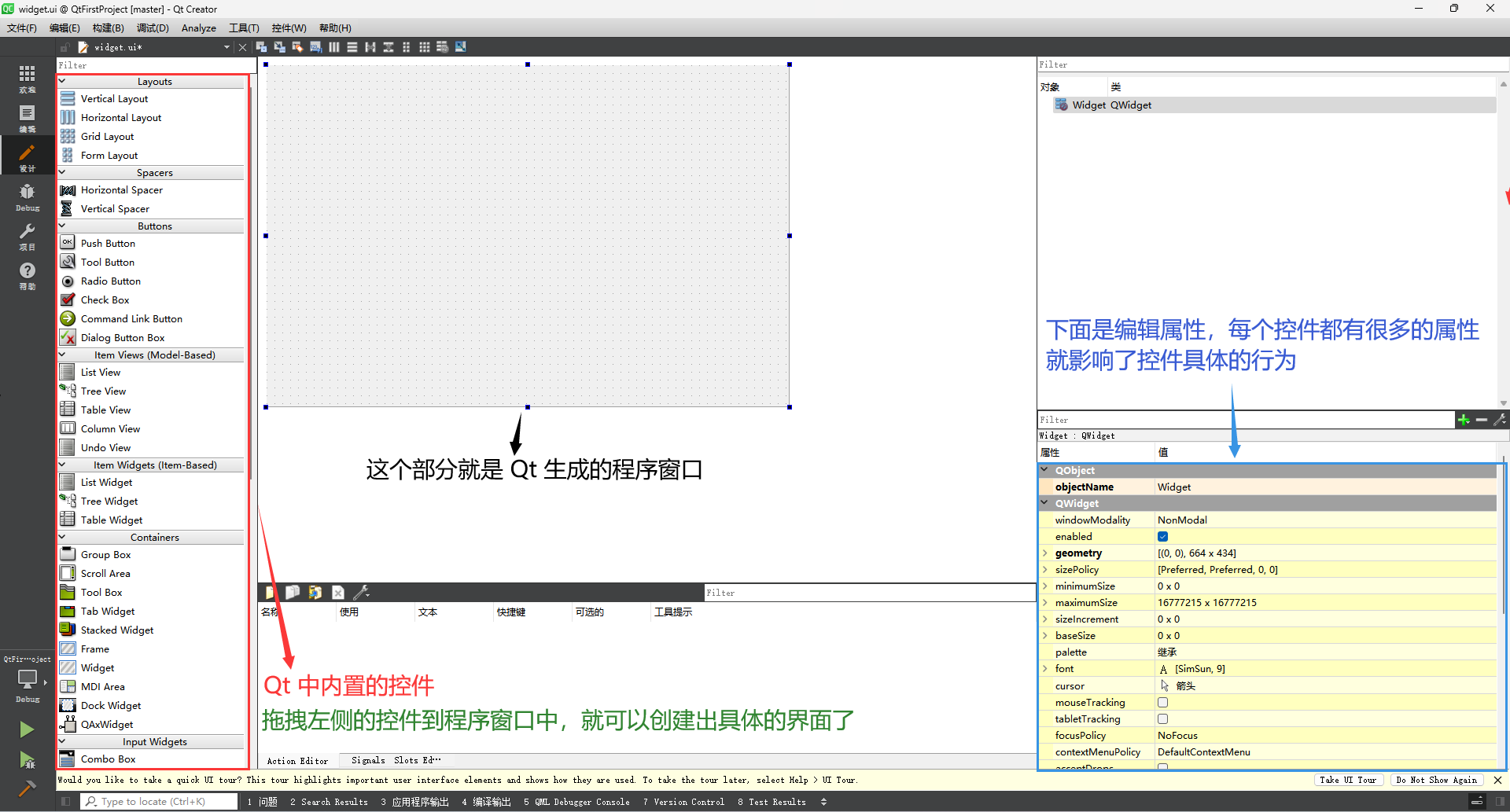Image resolution: width=1510 pixels, height=812 pixels.
Task: Click the Adjust Size toolbar icon
Action: [461, 47]
